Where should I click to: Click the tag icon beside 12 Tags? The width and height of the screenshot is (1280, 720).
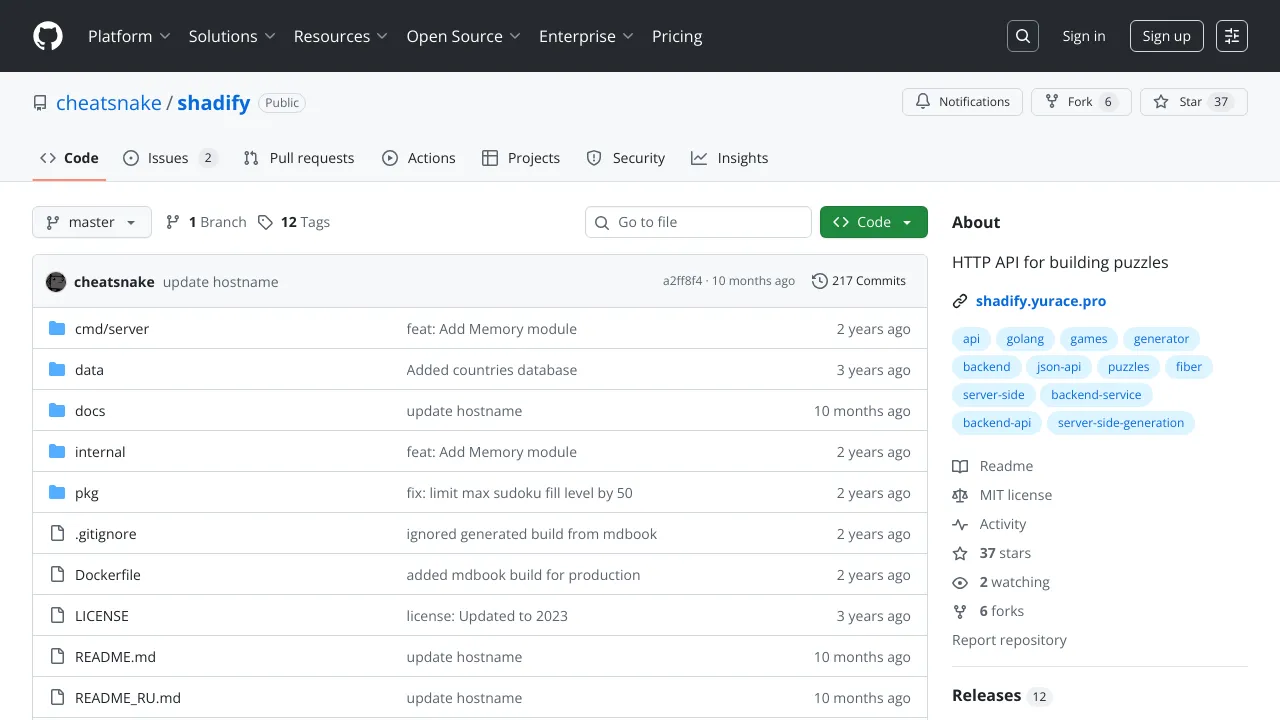tap(265, 222)
